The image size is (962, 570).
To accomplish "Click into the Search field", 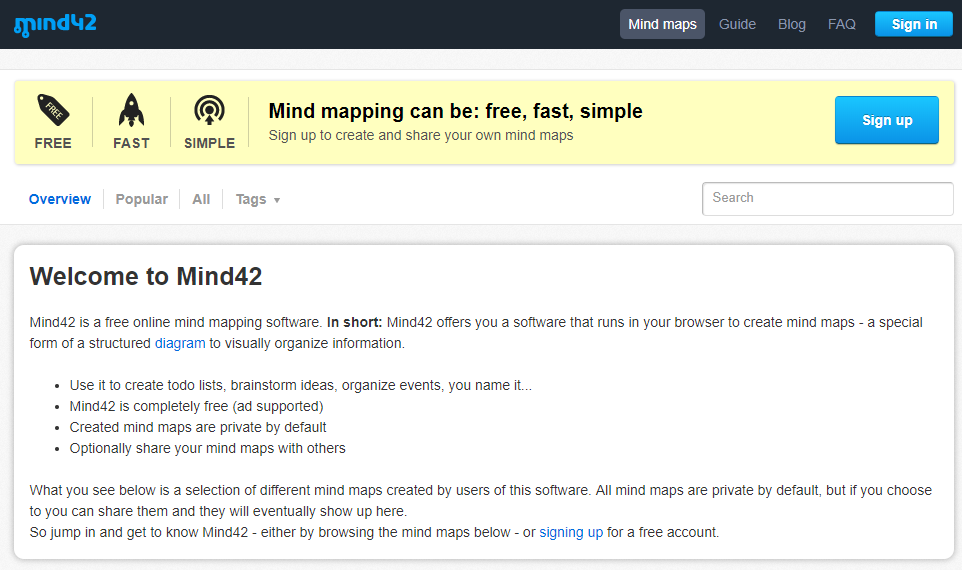I will 828,198.
